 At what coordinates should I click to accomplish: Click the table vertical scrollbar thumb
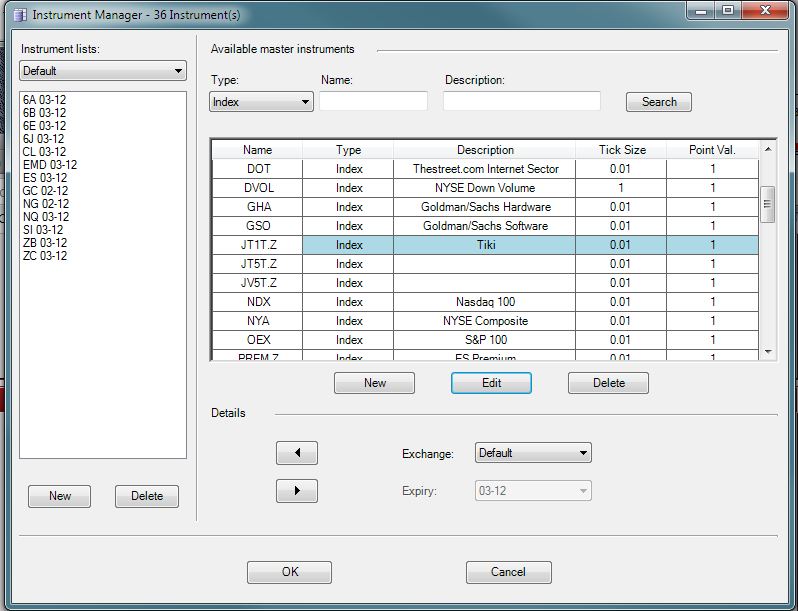tap(767, 204)
